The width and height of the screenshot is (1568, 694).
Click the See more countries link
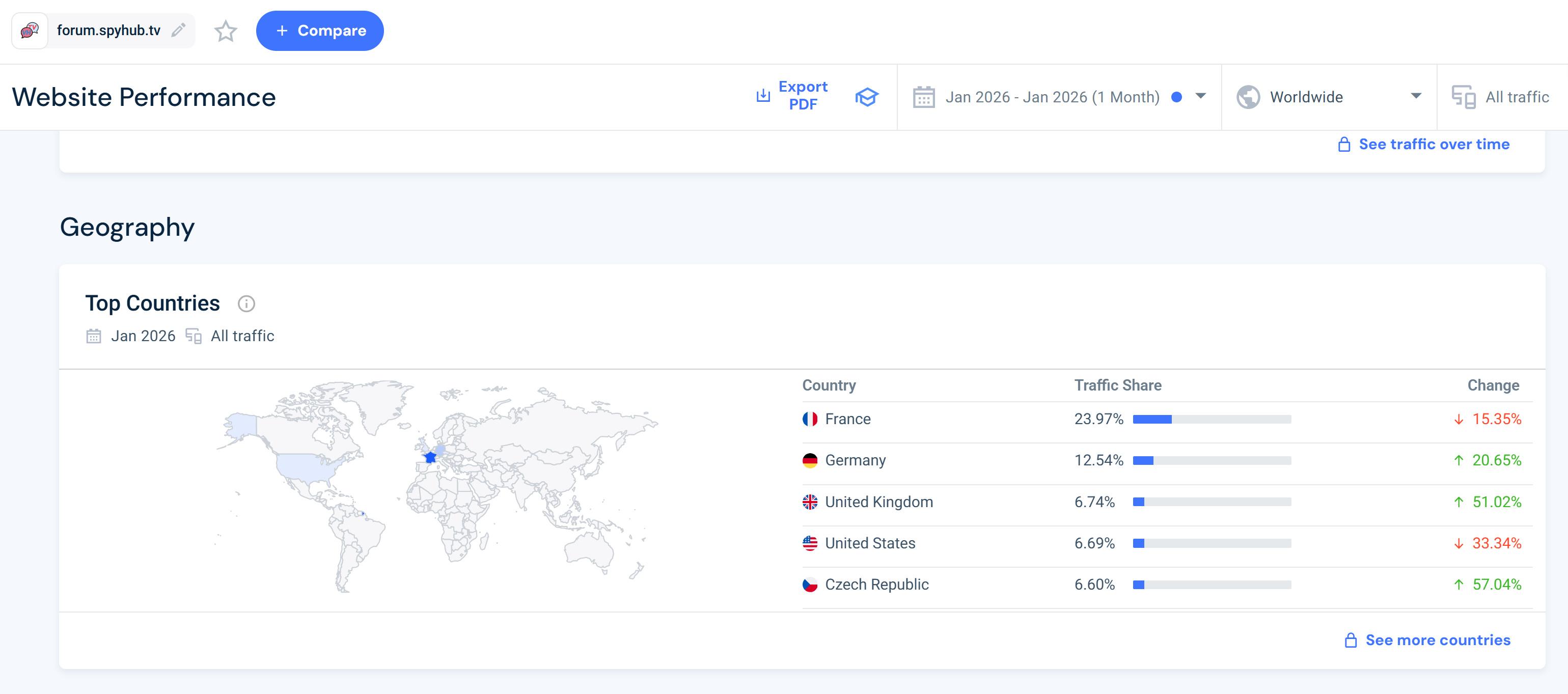tap(1437, 640)
